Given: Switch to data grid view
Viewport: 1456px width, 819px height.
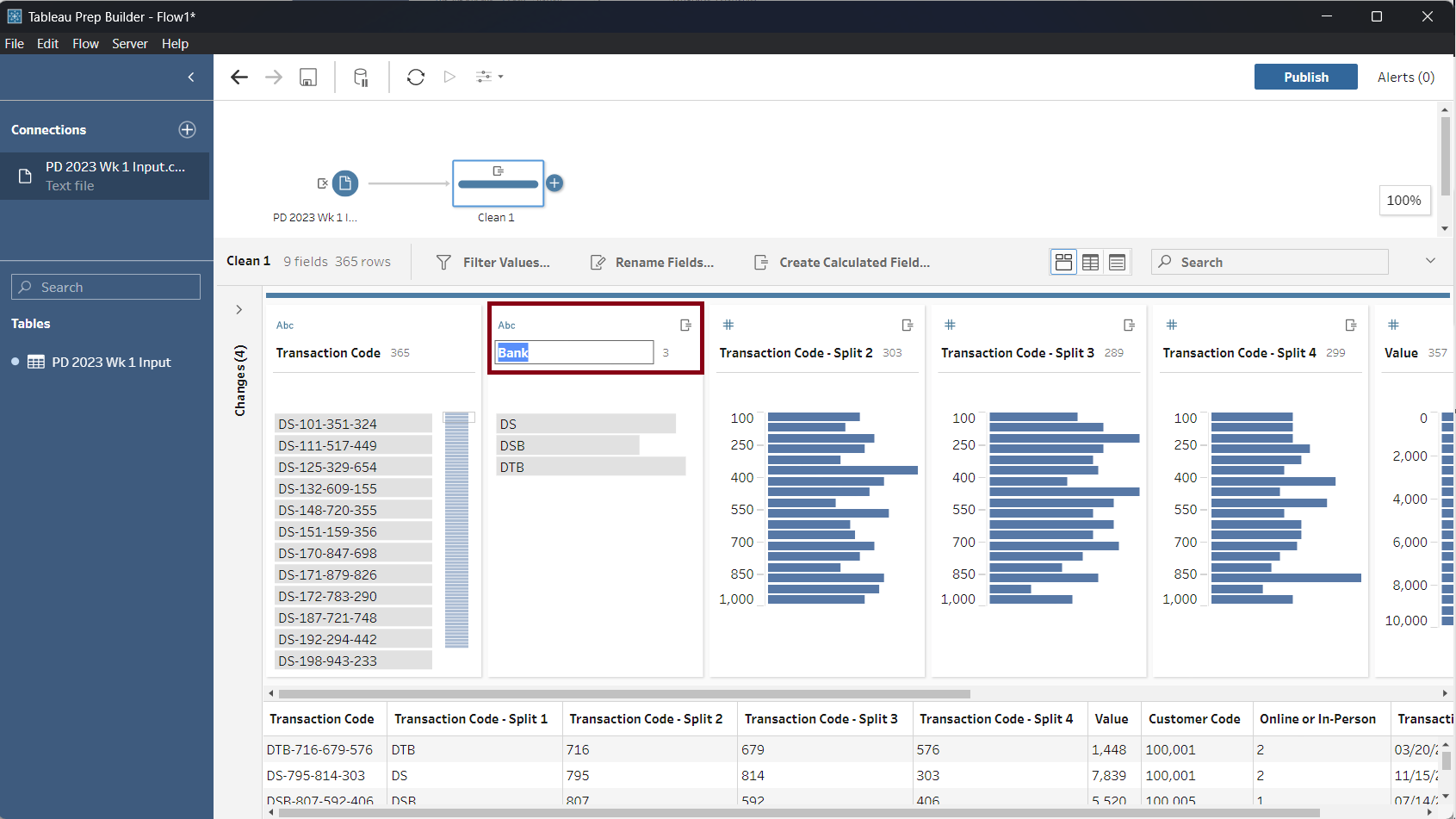Looking at the screenshot, I should (x=1090, y=262).
